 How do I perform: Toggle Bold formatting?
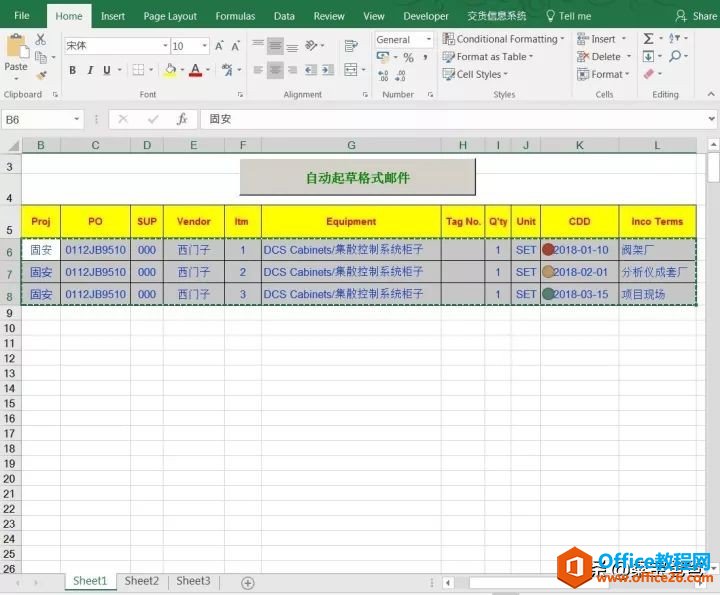pos(73,70)
